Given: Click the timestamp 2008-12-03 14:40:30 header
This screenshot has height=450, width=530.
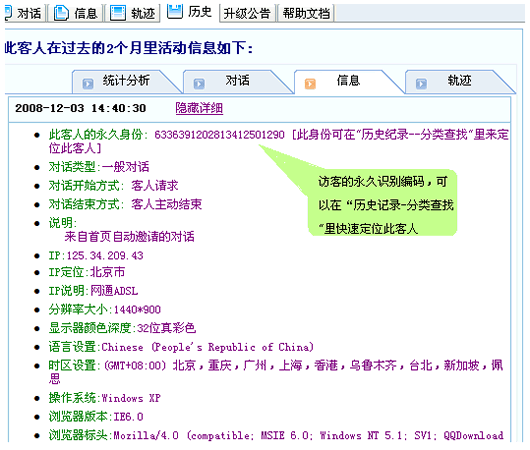Looking at the screenshot, I should [80, 108].
